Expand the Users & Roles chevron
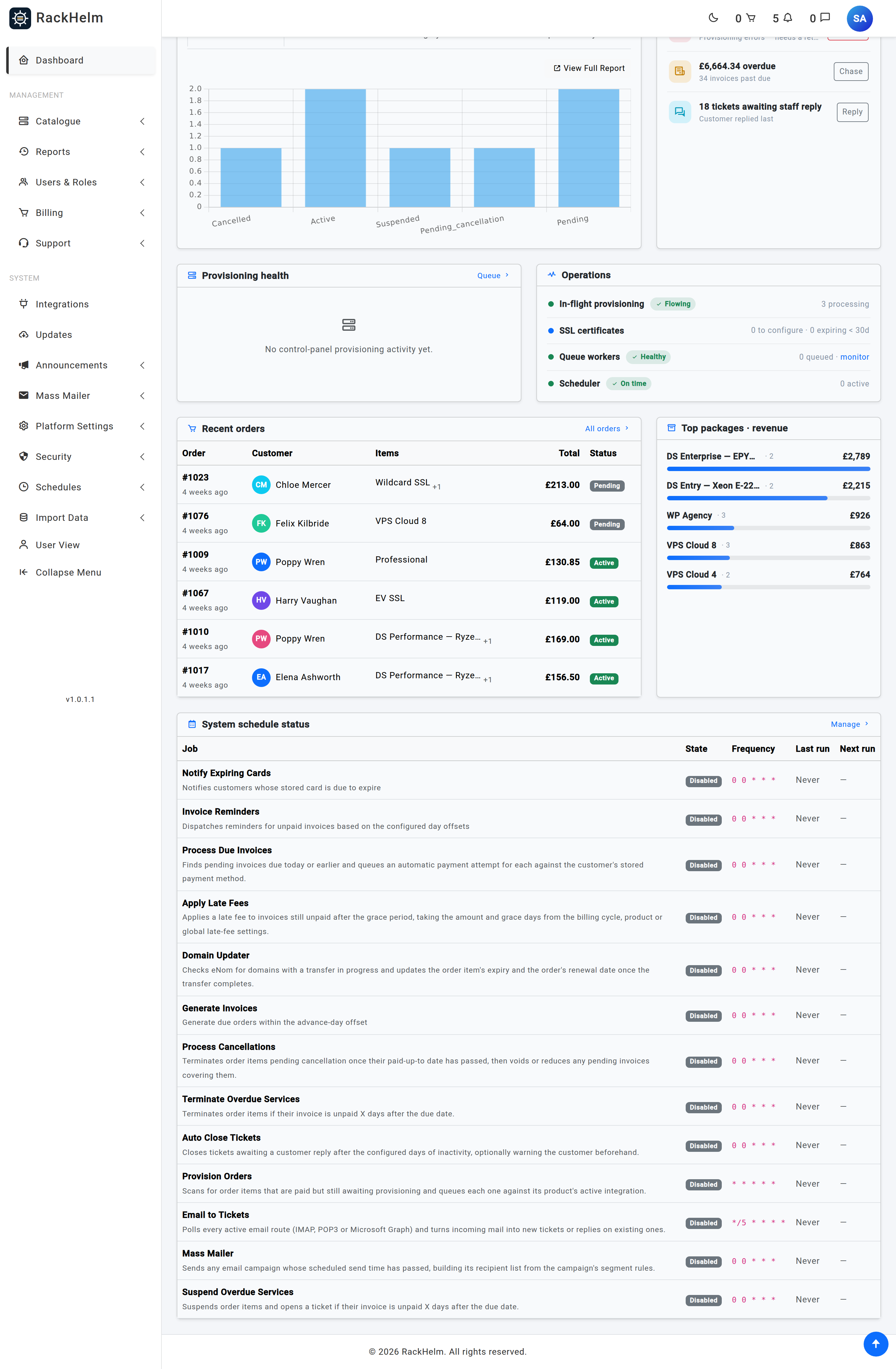Screen dimensions: 896x1369 point(142,182)
